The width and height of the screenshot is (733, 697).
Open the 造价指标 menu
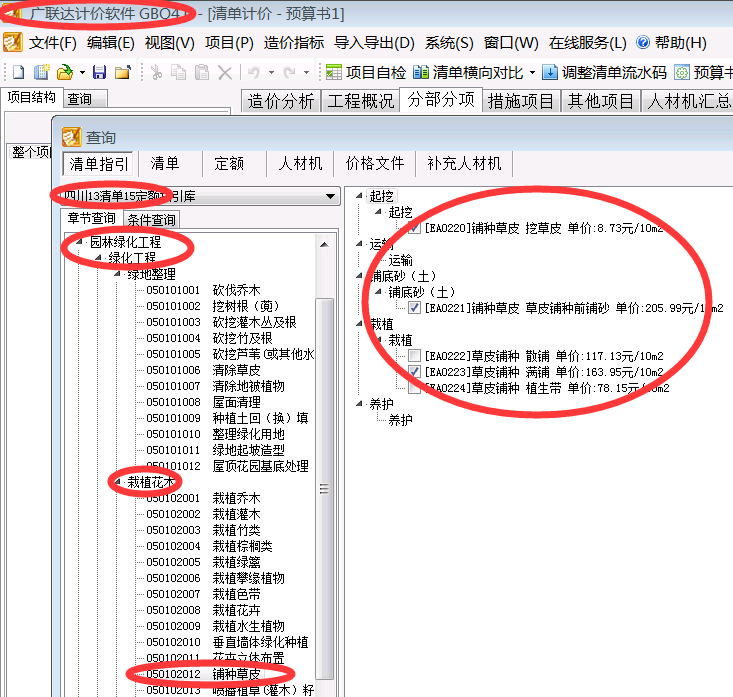294,43
